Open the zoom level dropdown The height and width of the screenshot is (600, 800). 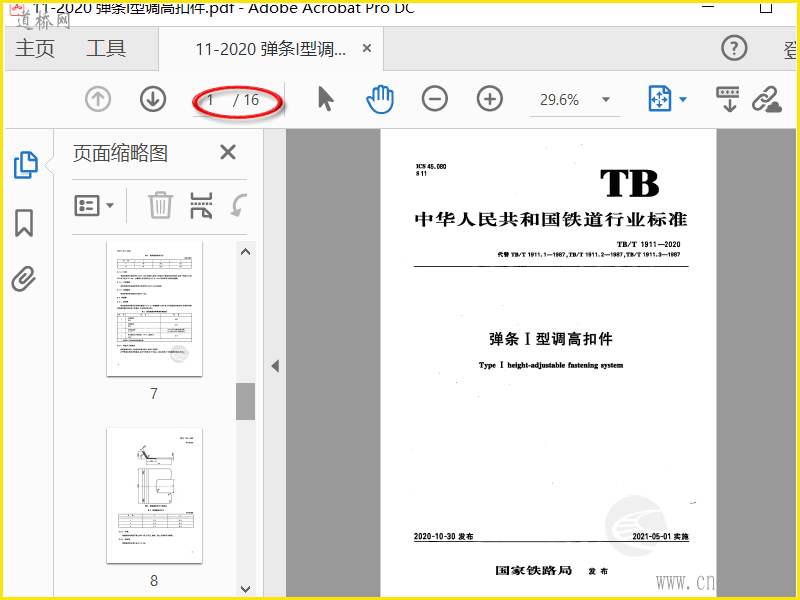coord(606,99)
